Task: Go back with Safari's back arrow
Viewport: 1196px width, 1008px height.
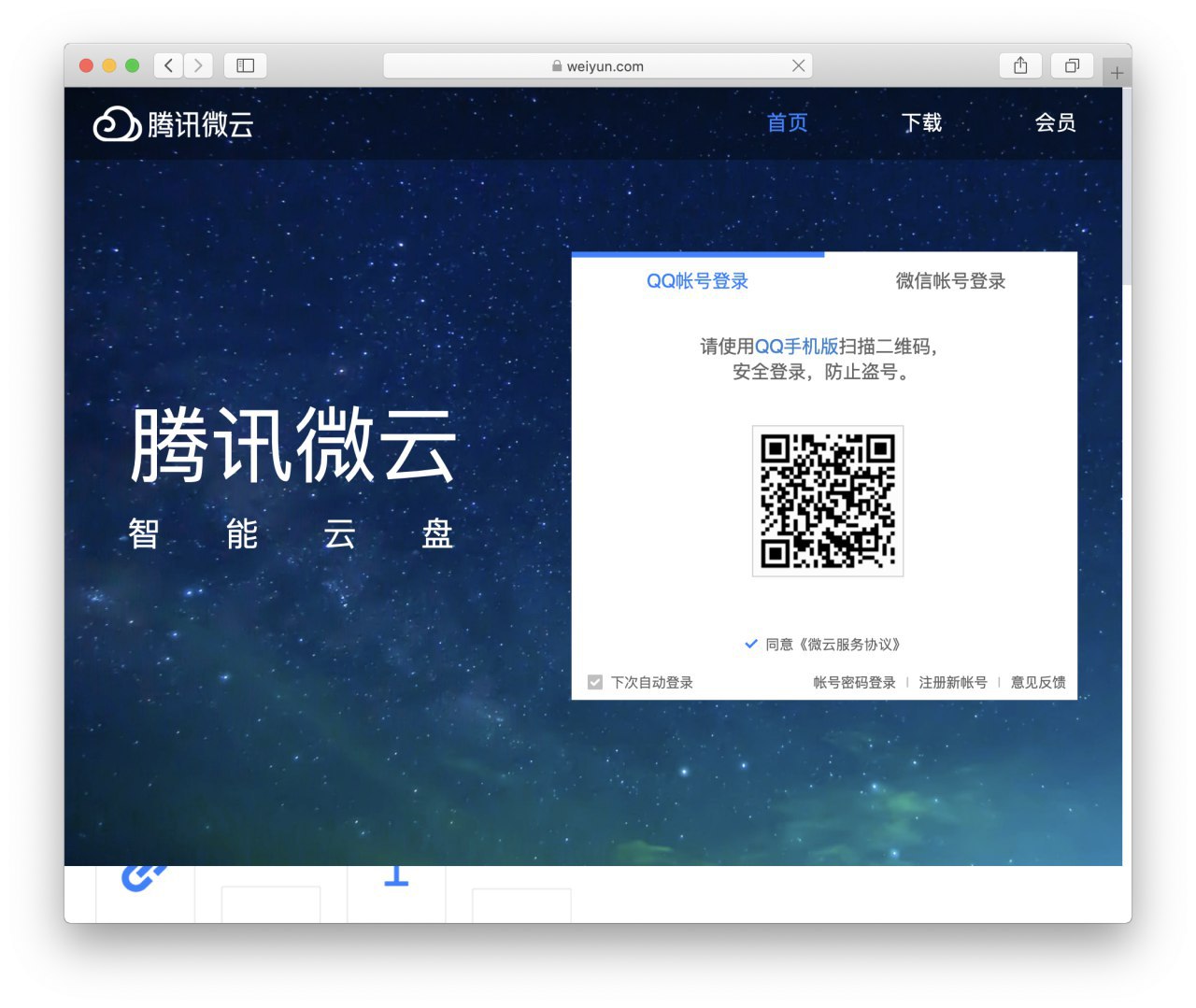Action: click(x=168, y=65)
